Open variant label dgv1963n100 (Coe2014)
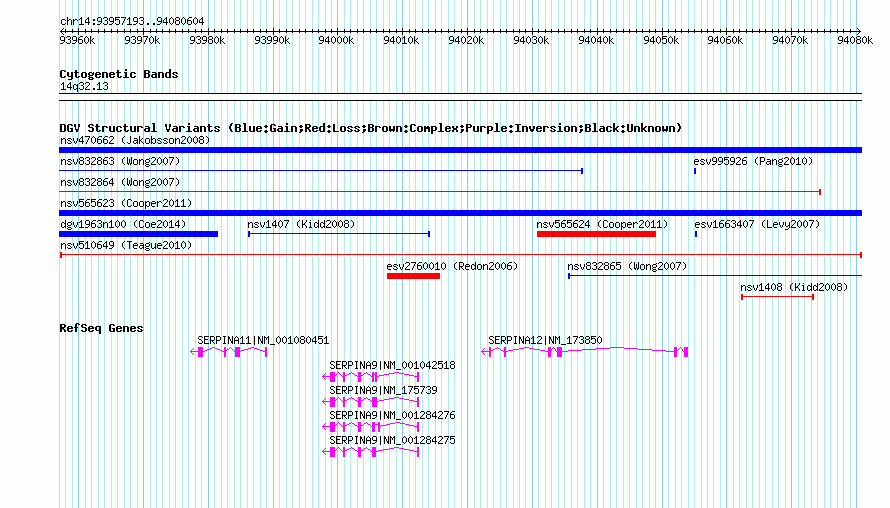This screenshot has width=890, height=508. coord(123,224)
